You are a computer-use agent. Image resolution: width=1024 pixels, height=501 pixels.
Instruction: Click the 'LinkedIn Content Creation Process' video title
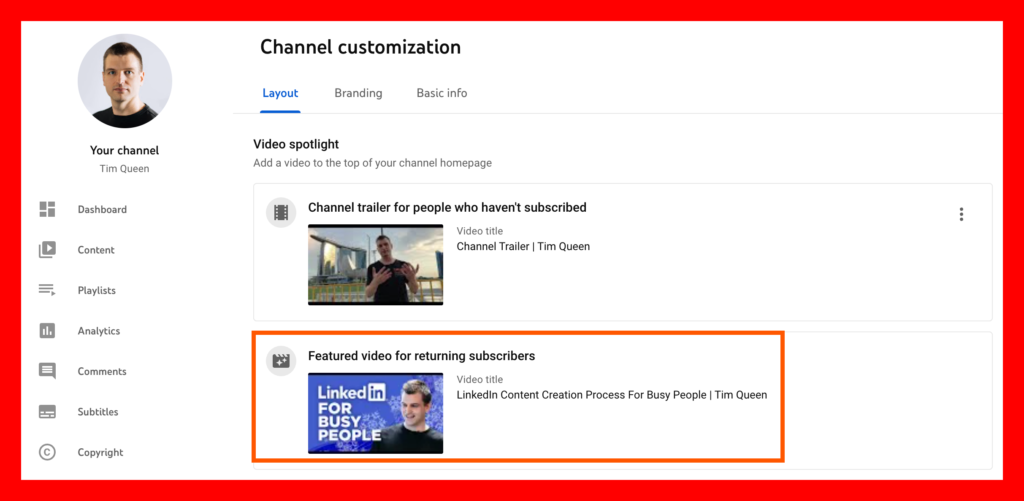coord(612,395)
